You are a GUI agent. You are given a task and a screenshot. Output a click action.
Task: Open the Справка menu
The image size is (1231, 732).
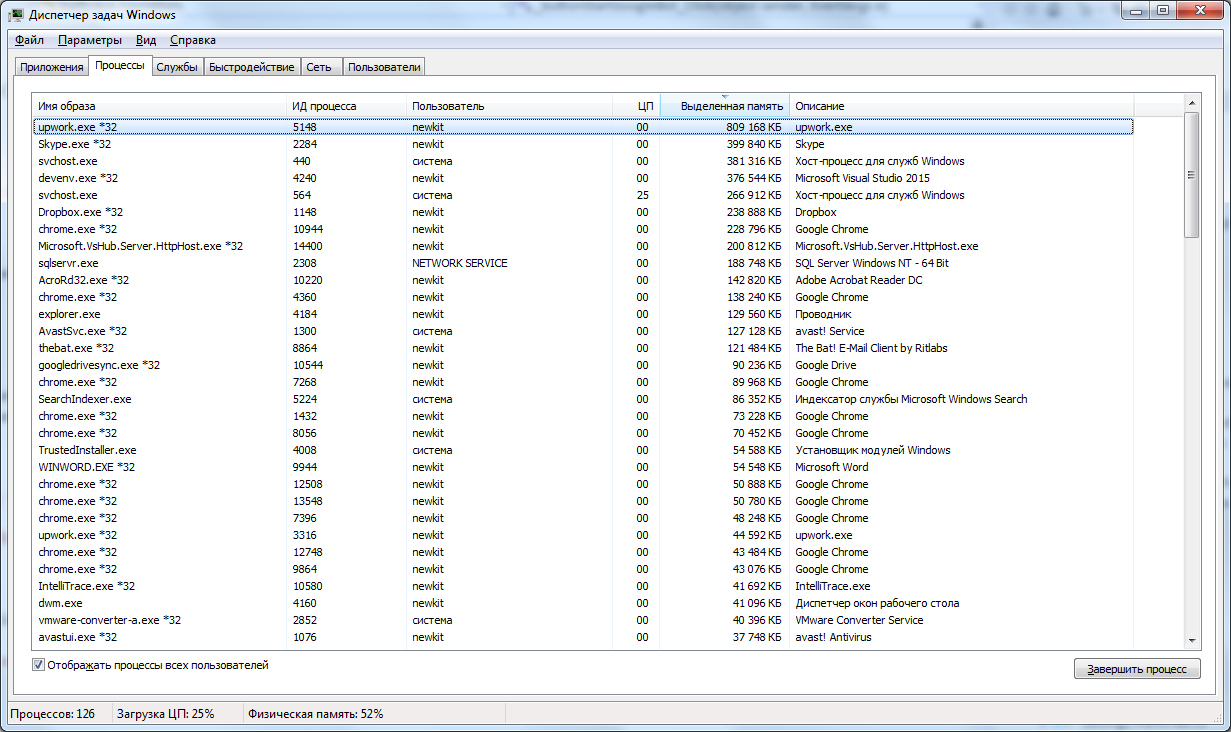click(193, 40)
